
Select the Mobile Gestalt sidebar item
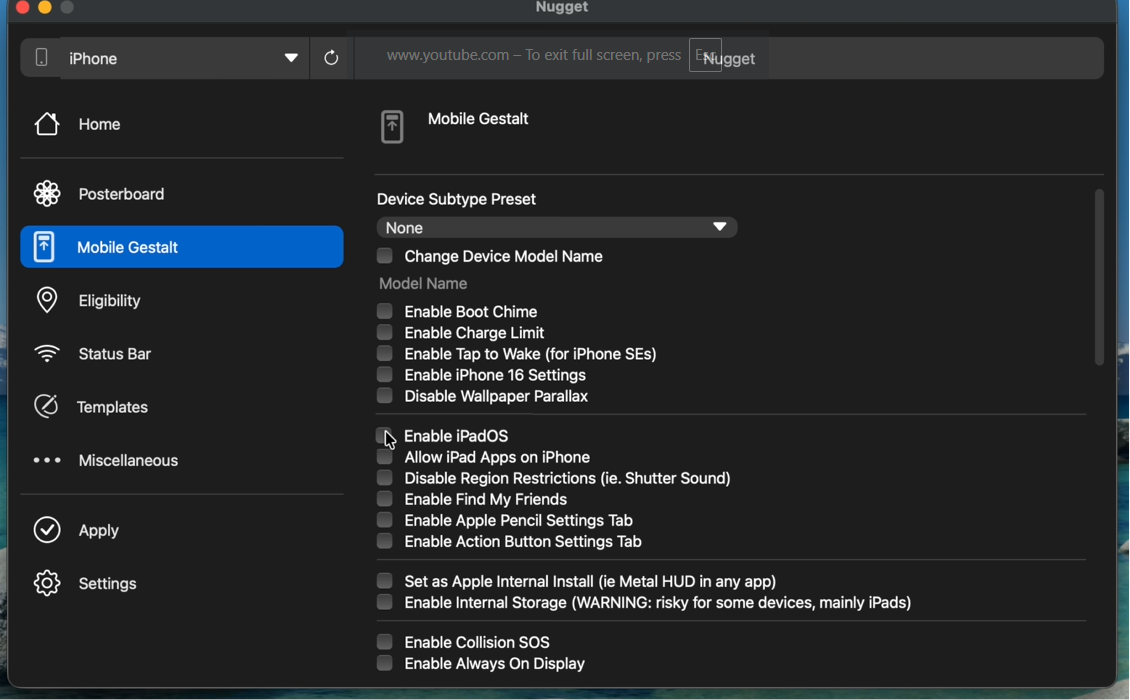point(182,247)
